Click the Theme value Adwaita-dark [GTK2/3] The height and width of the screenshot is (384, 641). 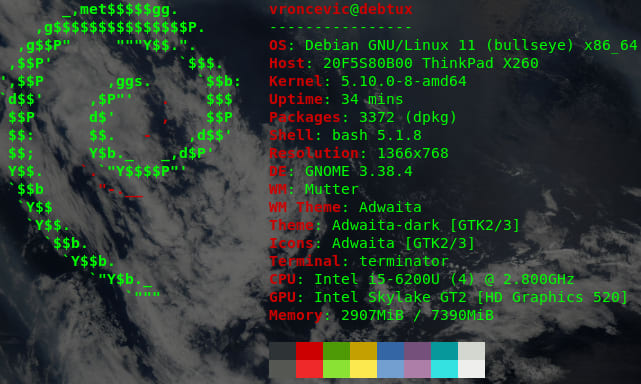coord(426,225)
